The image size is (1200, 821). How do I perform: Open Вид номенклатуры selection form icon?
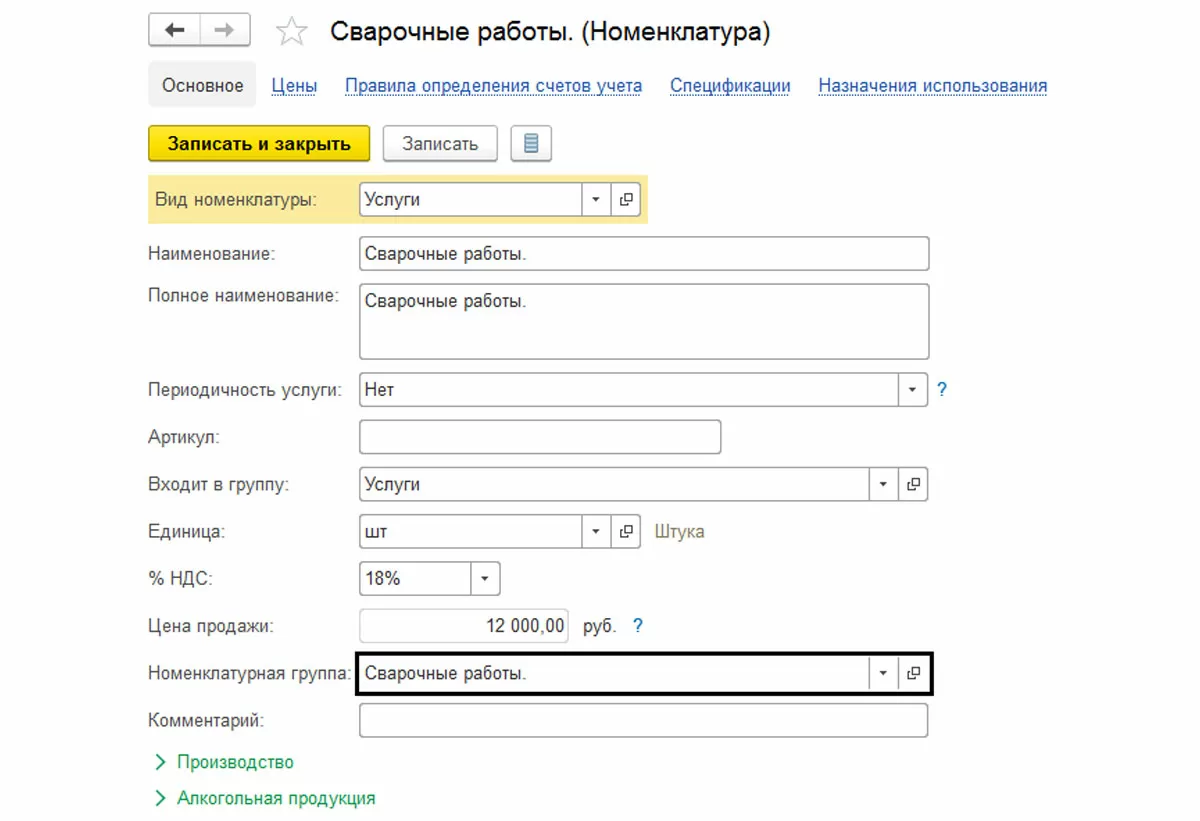(x=626, y=199)
